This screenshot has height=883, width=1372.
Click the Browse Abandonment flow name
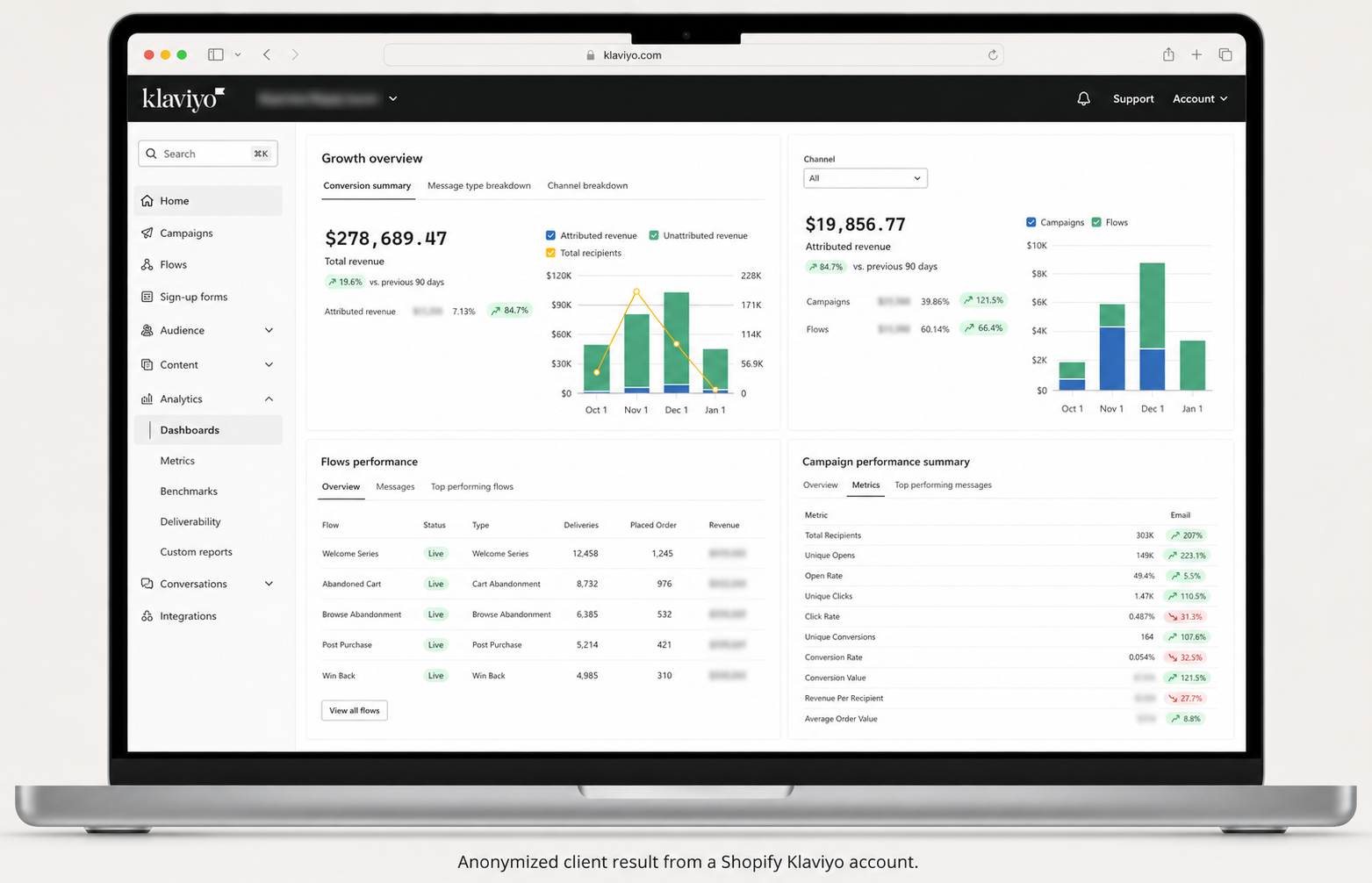point(362,614)
